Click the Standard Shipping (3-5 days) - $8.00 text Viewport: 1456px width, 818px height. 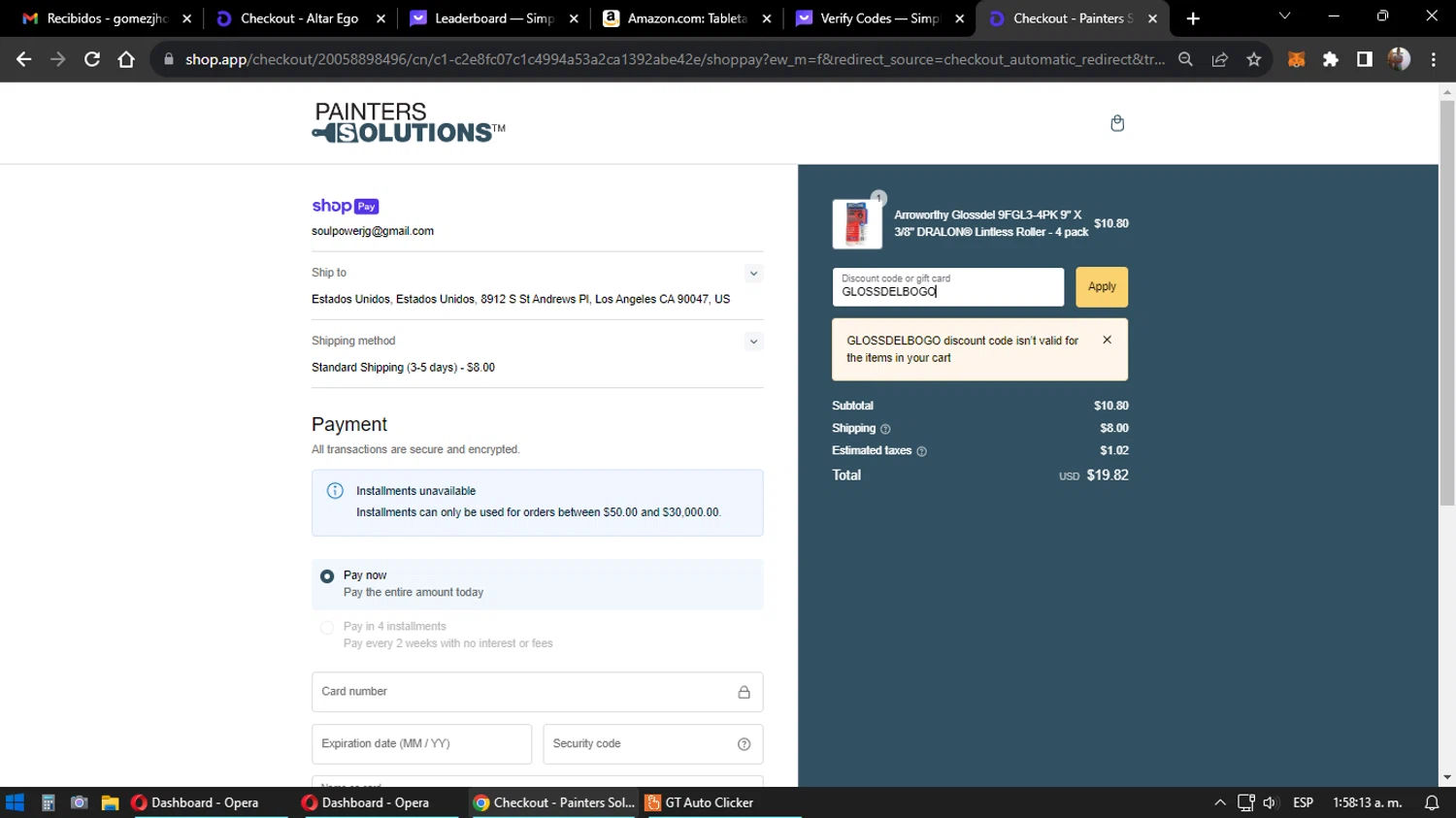(x=403, y=368)
